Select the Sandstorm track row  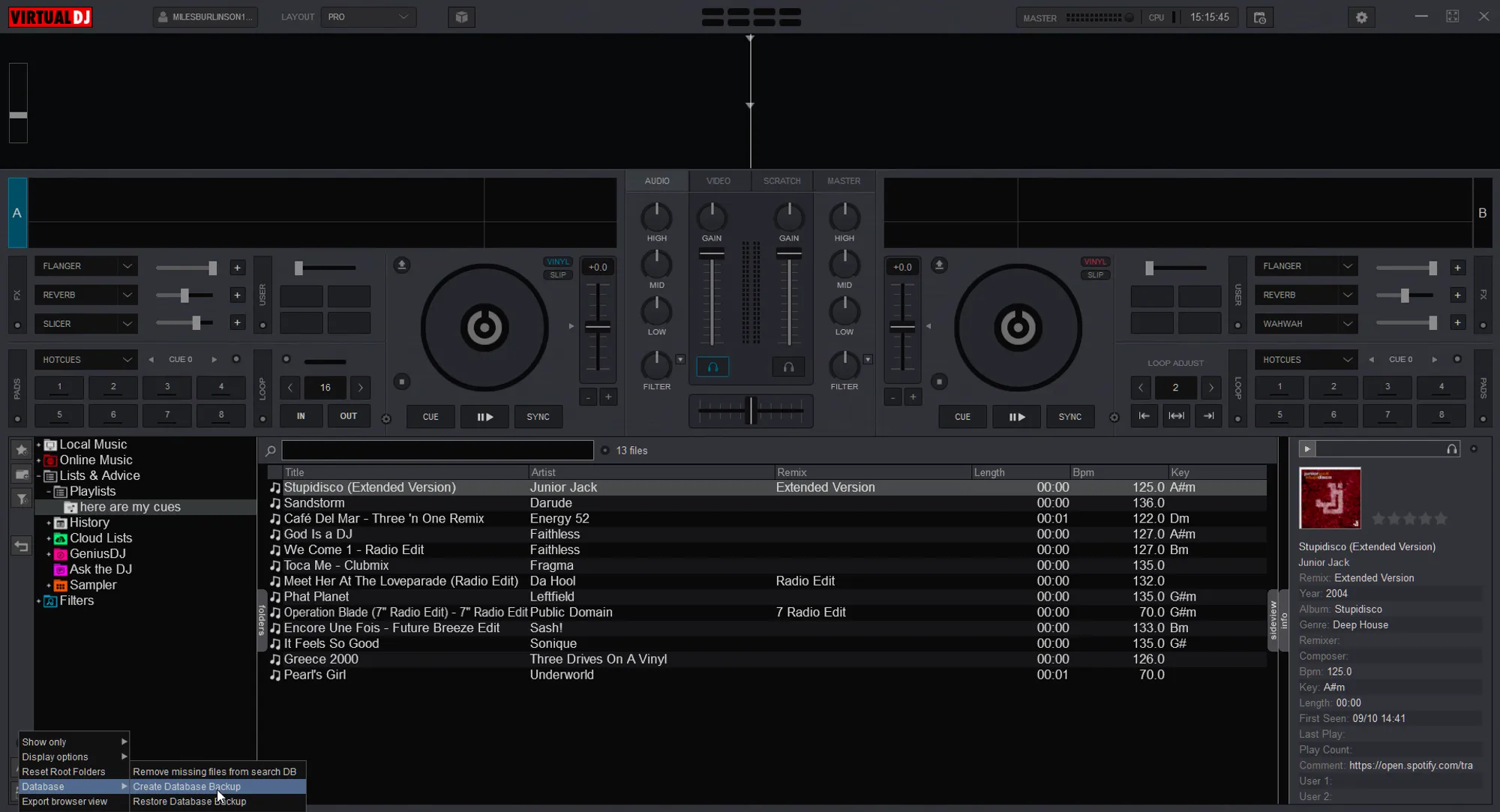click(x=314, y=503)
